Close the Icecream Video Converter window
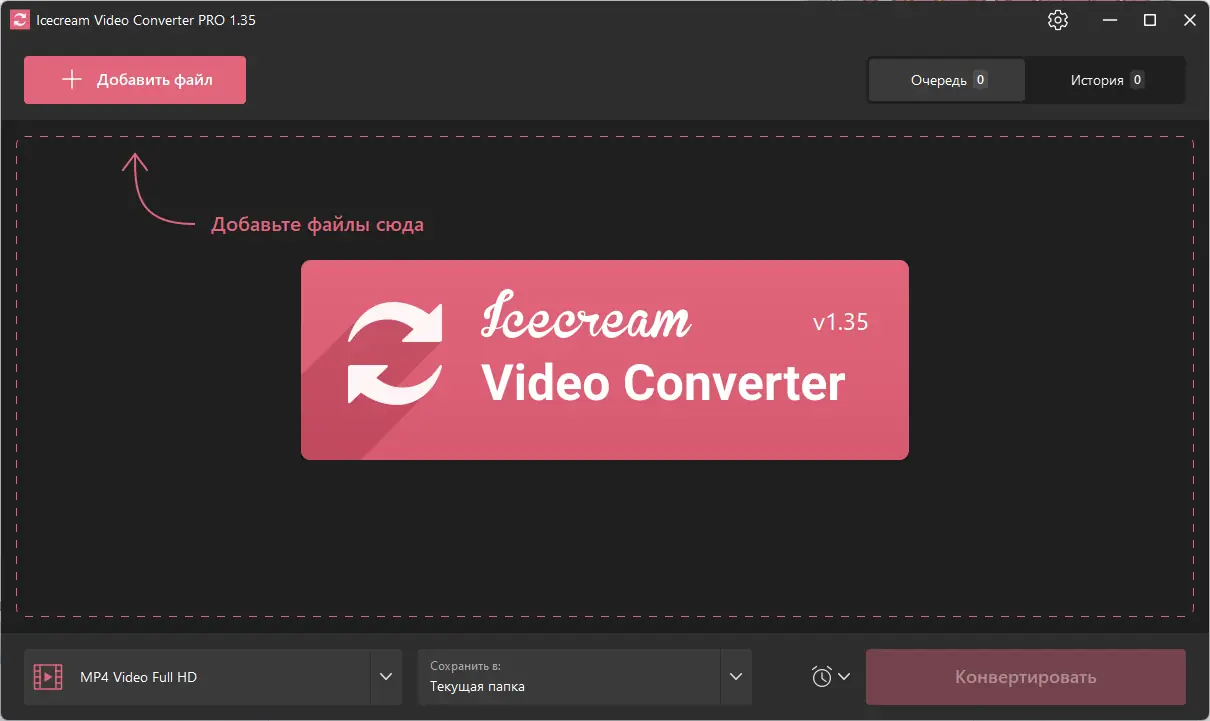Image resolution: width=1210 pixels, height=721 pixels. click(1189, 20)
